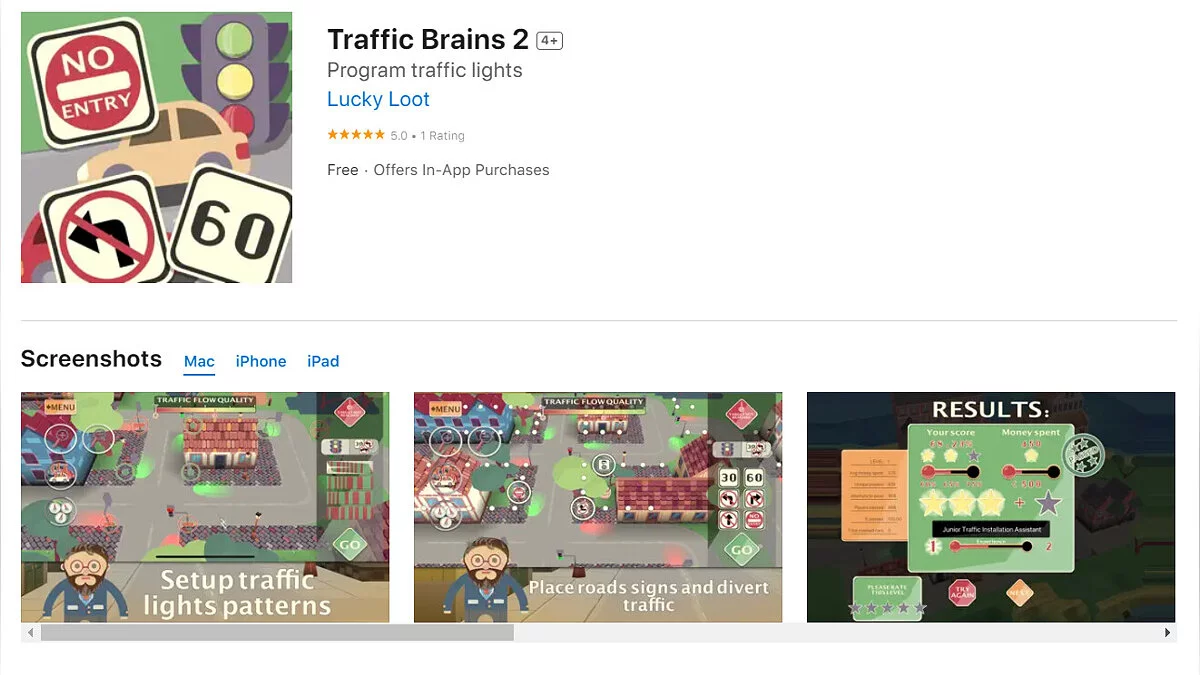The image size is (1200, 675).
Task: Open the Place roads signs screenshot
Action: tap(598, 507)
